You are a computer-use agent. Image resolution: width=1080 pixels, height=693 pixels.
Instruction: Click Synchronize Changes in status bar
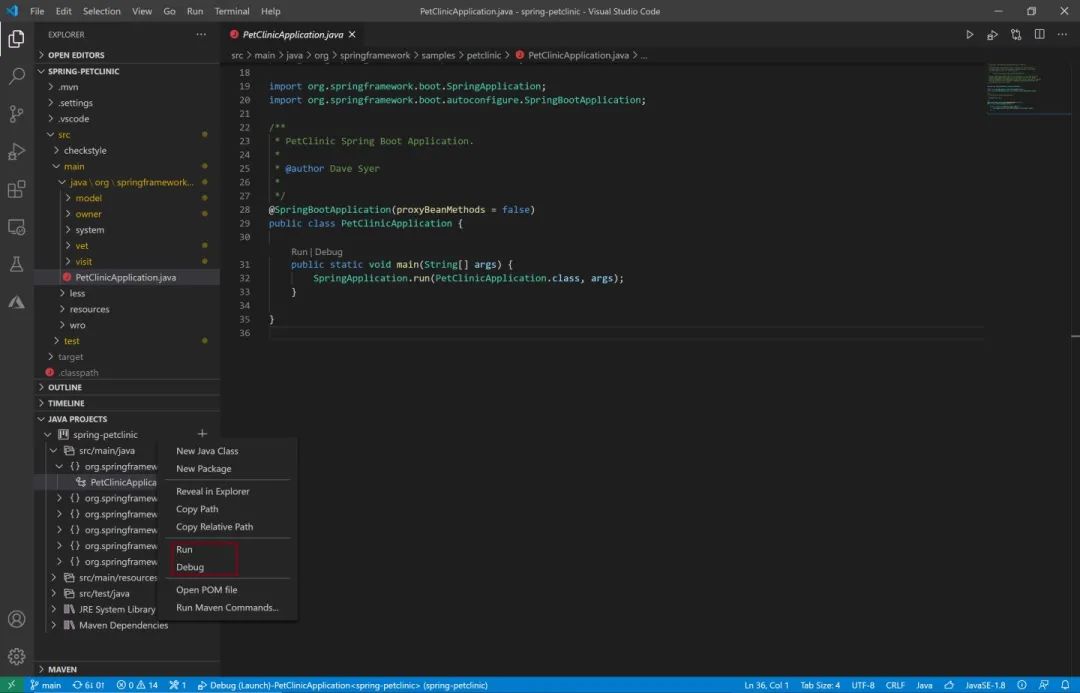coord(89,685)
